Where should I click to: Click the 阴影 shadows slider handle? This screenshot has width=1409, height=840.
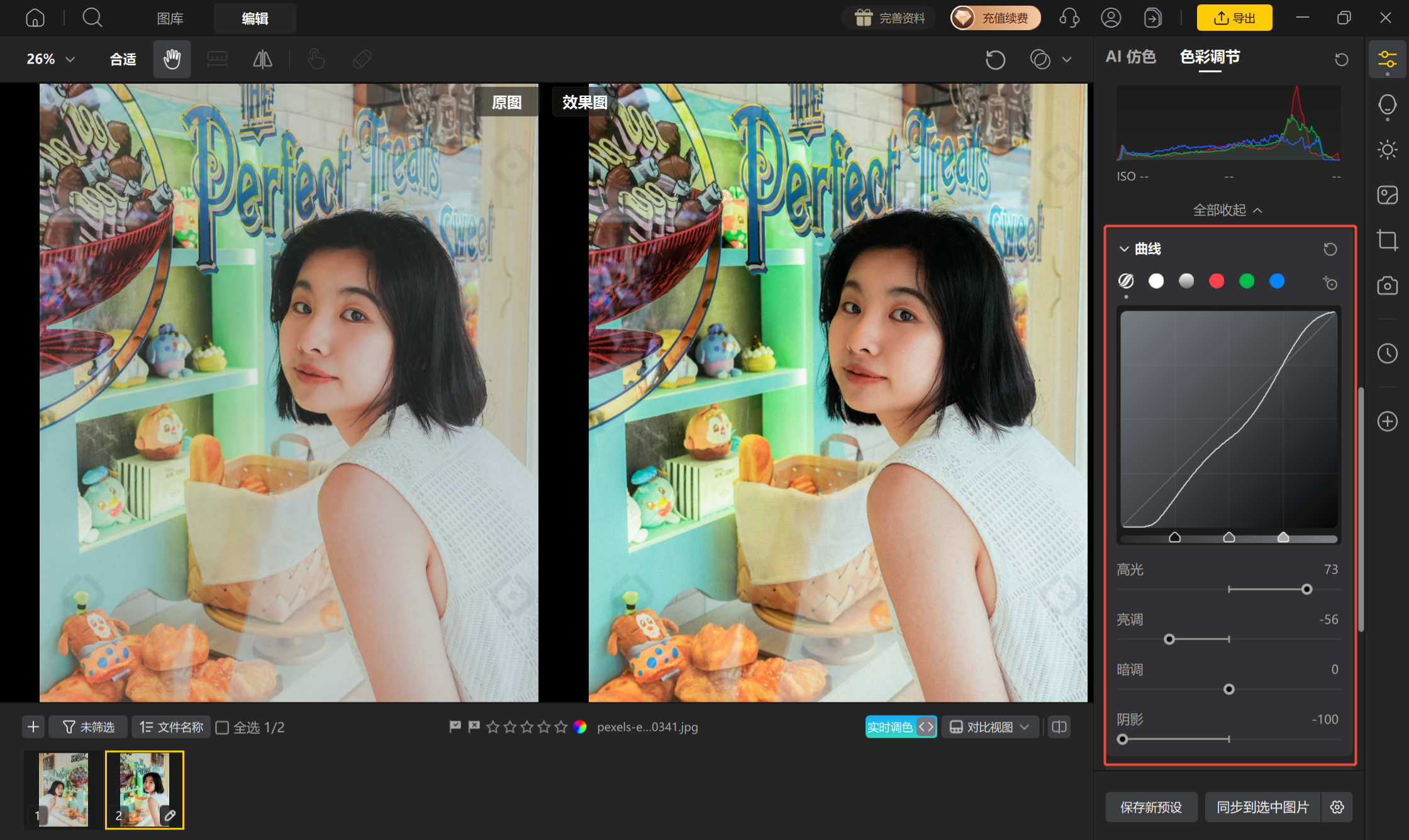click(x=1122, y=739)
